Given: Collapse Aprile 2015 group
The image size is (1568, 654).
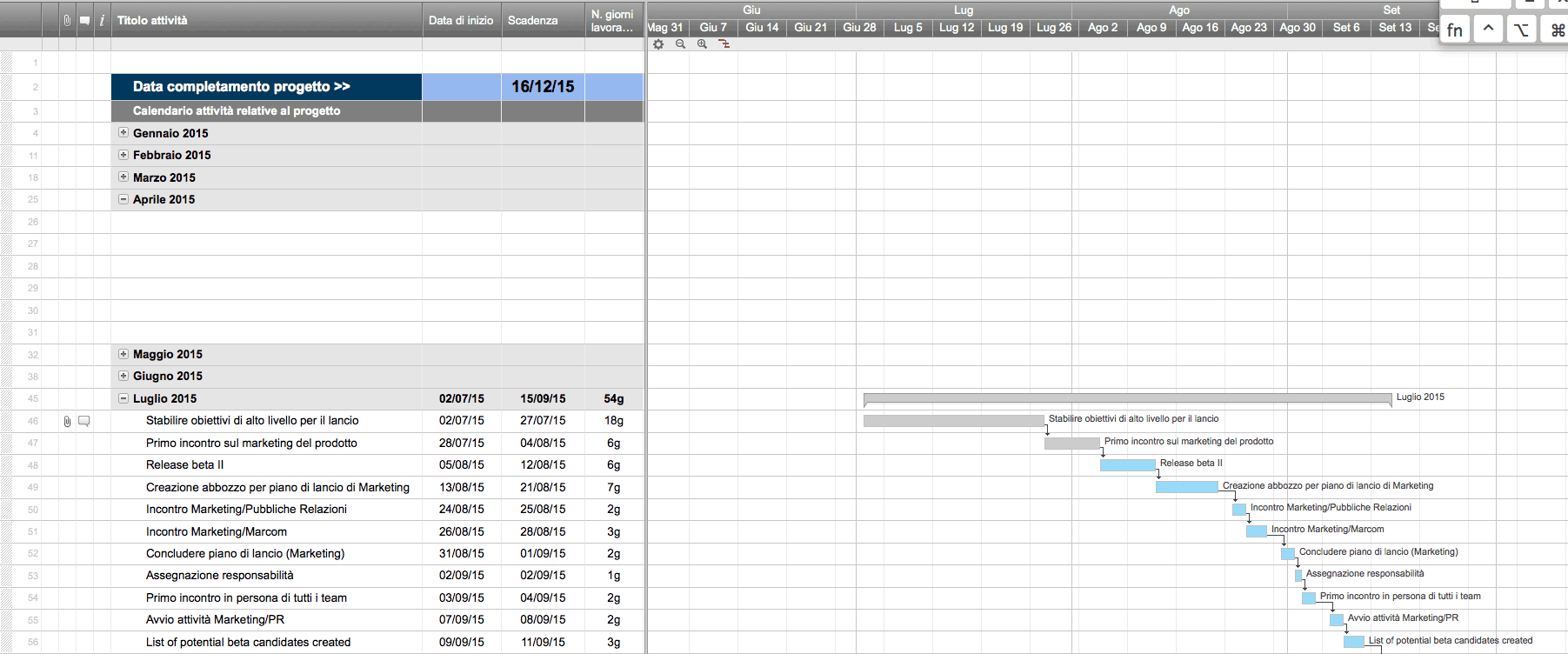Looking at the screenshot, I should [x=123, y=199].
